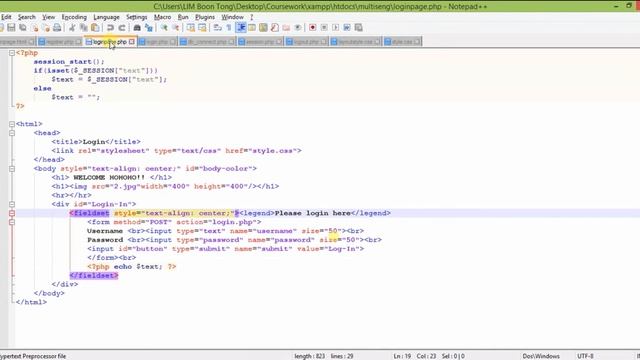Close the file with toolbar Close icon
Image resolution: width=640 pixels, height=360 pixels.
click(x=35, y=28)
